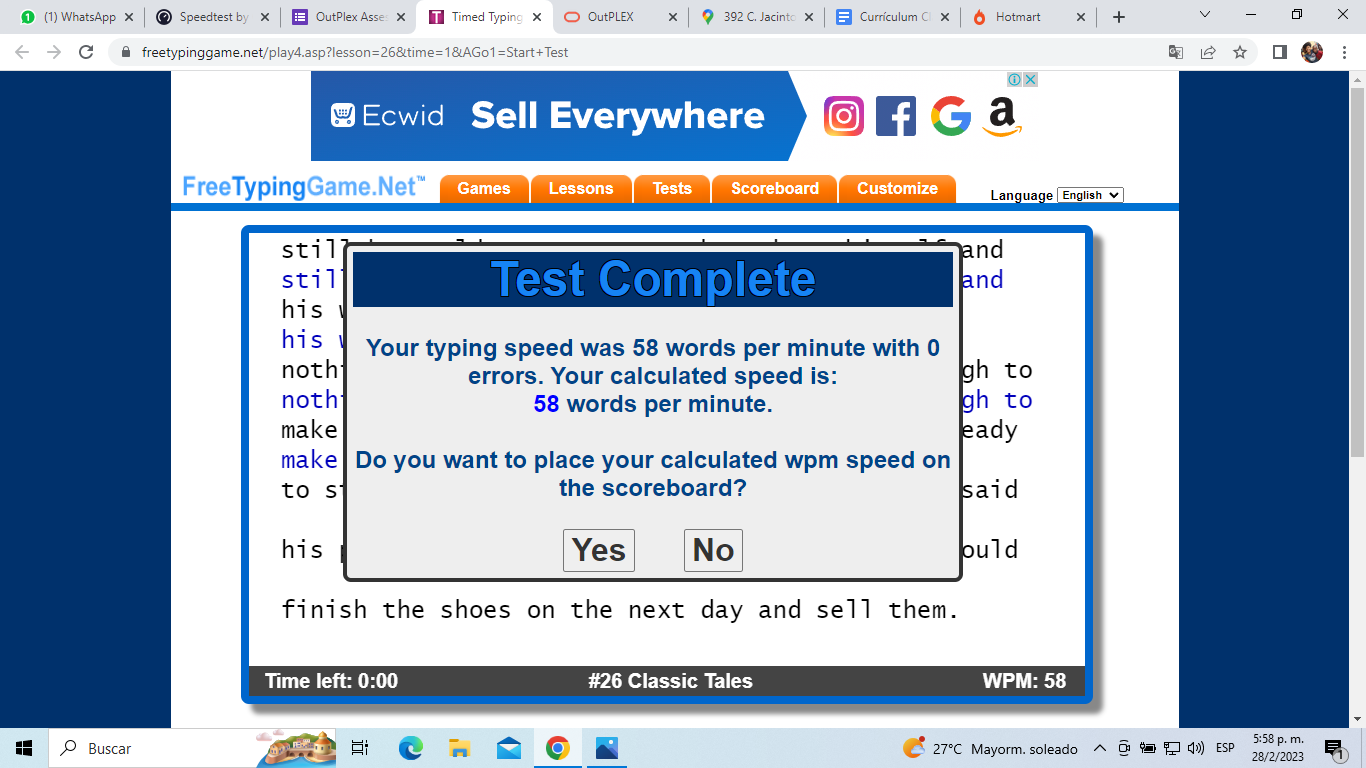Show hidden system tray icons

point(1100,748)
